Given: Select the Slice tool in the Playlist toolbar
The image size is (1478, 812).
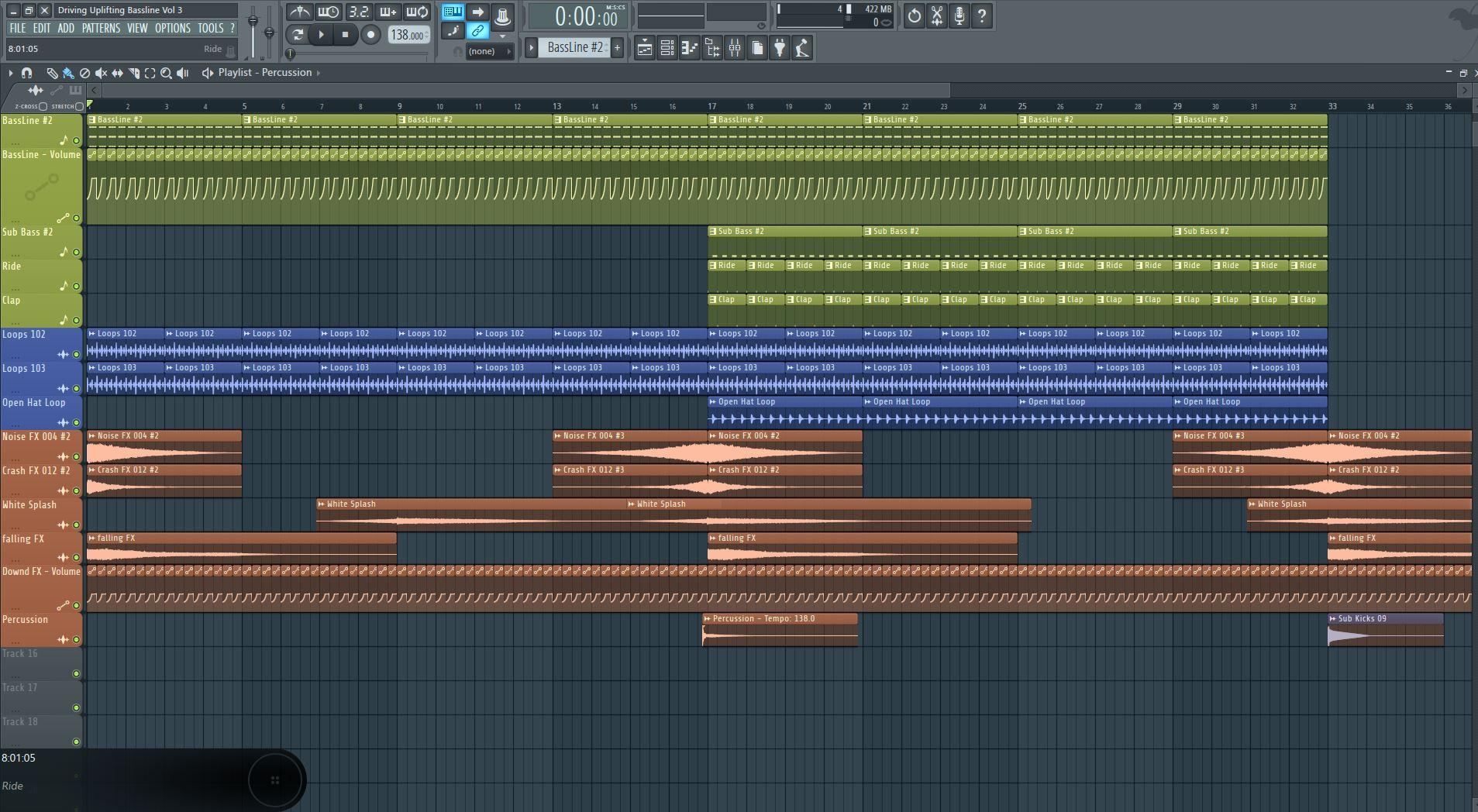Looking at the screenshot, I should click(x=133, y=72).
